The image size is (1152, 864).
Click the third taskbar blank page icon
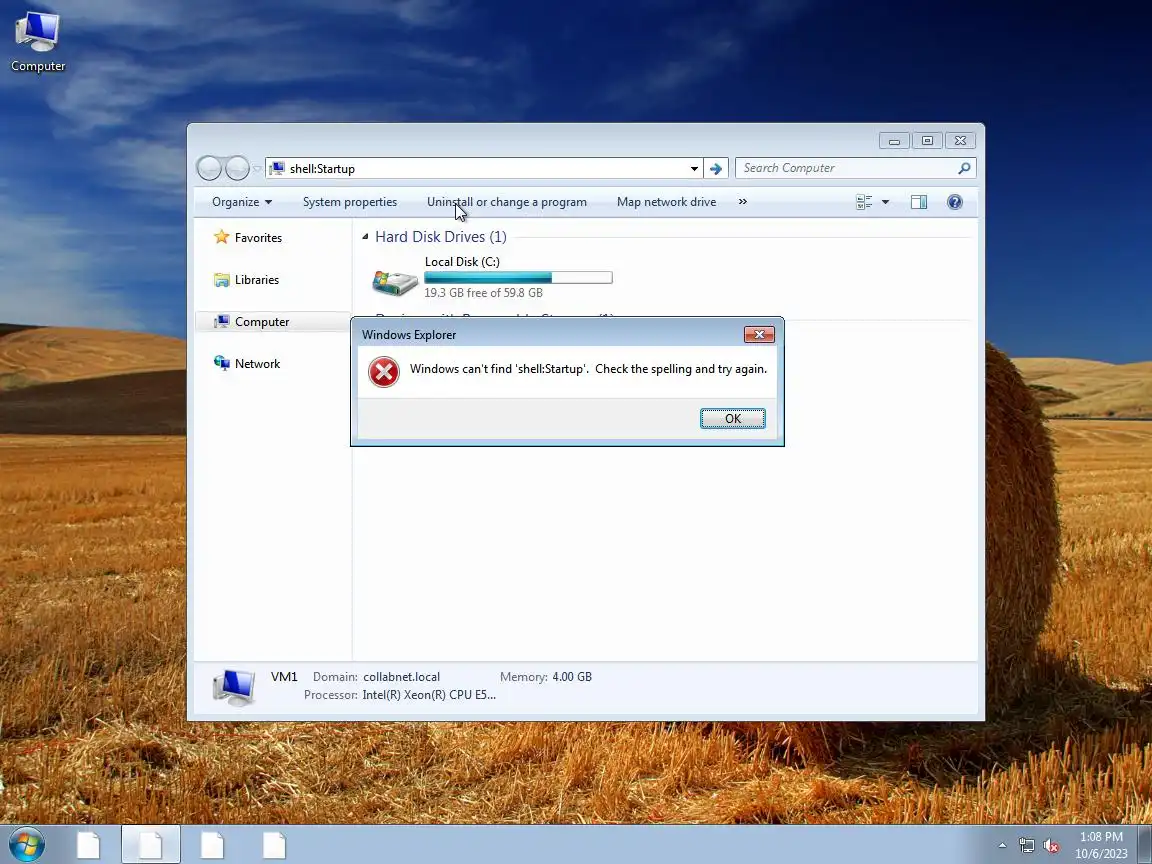tap(212, 845)
